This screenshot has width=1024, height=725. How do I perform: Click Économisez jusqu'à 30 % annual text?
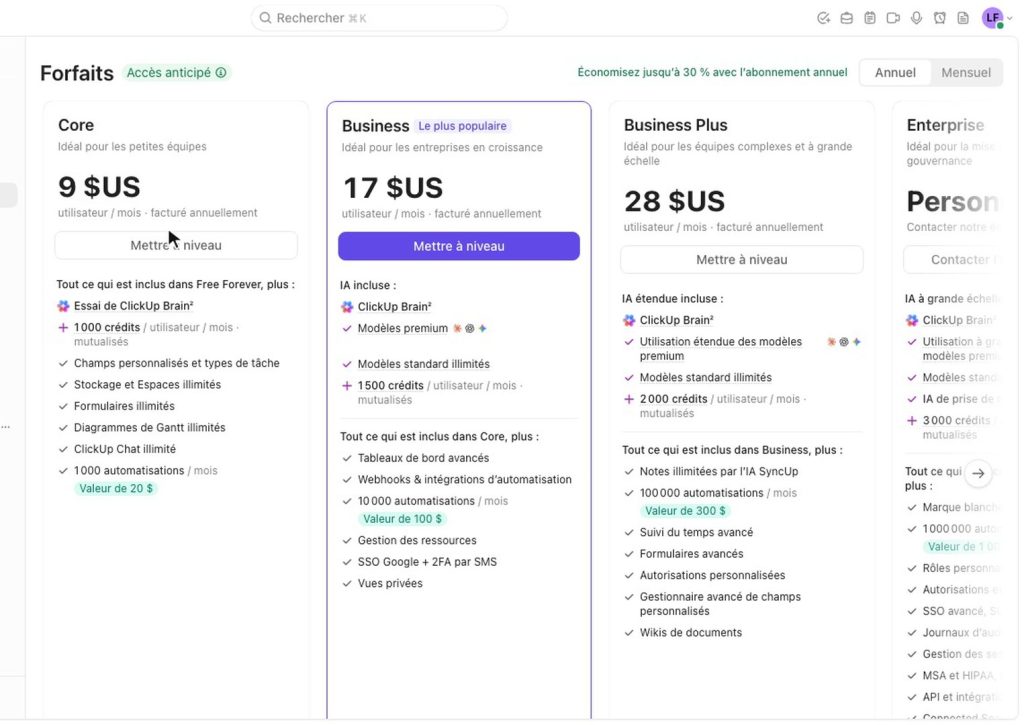click(712, 72)
